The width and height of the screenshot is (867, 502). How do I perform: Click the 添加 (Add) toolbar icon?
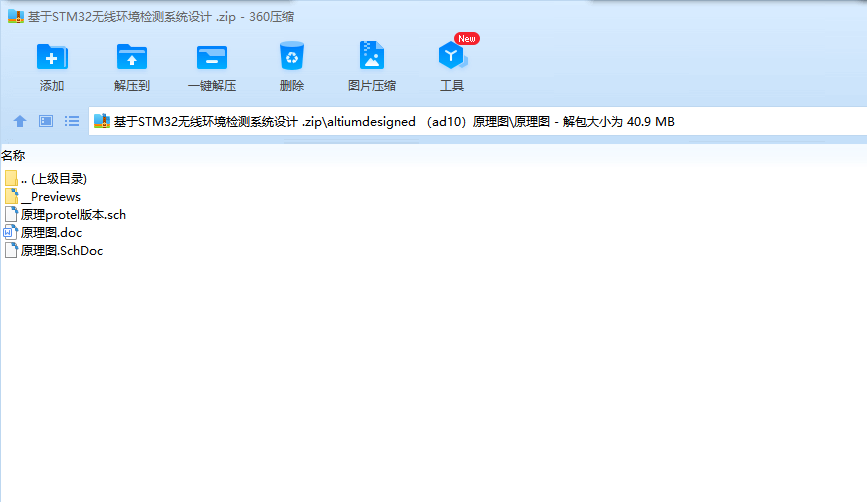[52, 57]
